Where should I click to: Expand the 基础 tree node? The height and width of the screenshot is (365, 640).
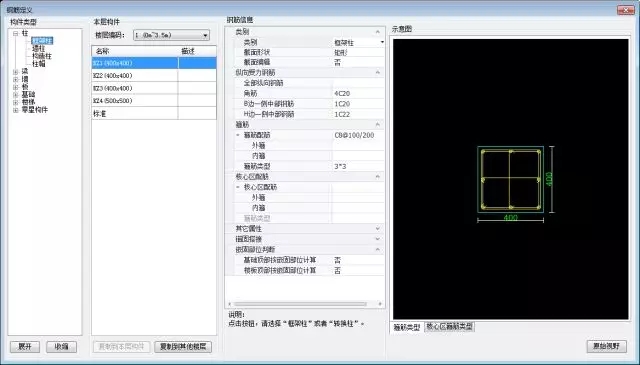click(x=16, y=95)
